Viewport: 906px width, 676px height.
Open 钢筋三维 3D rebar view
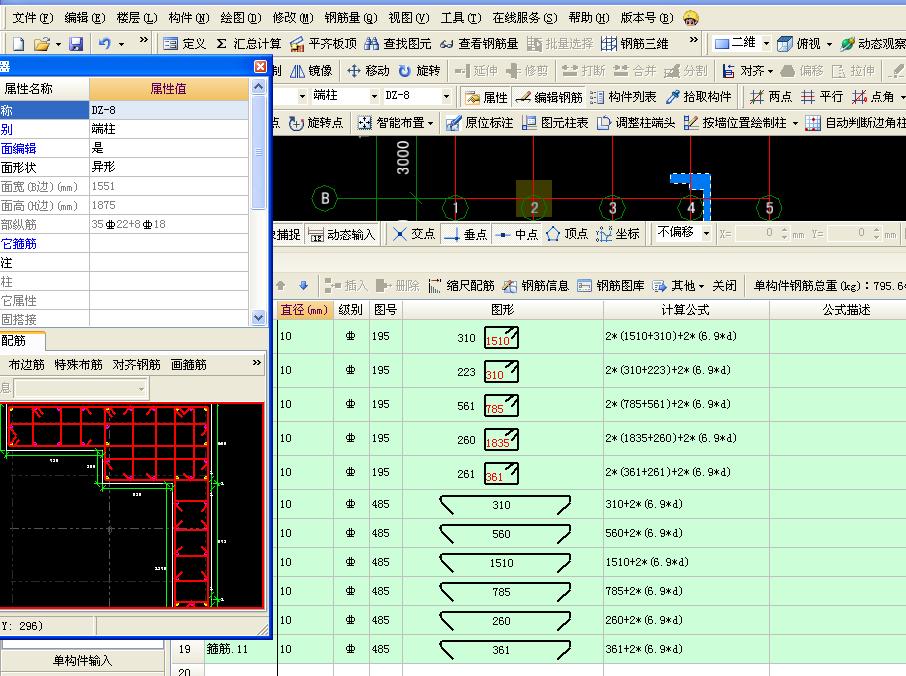[634, 43]
